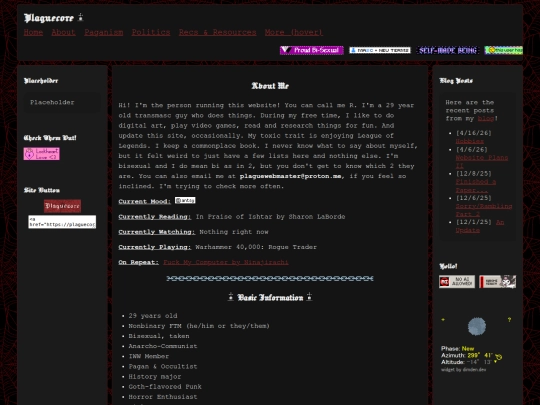Click the 'Currently Reading:' label
540x405 pixels.
point(155,217)
